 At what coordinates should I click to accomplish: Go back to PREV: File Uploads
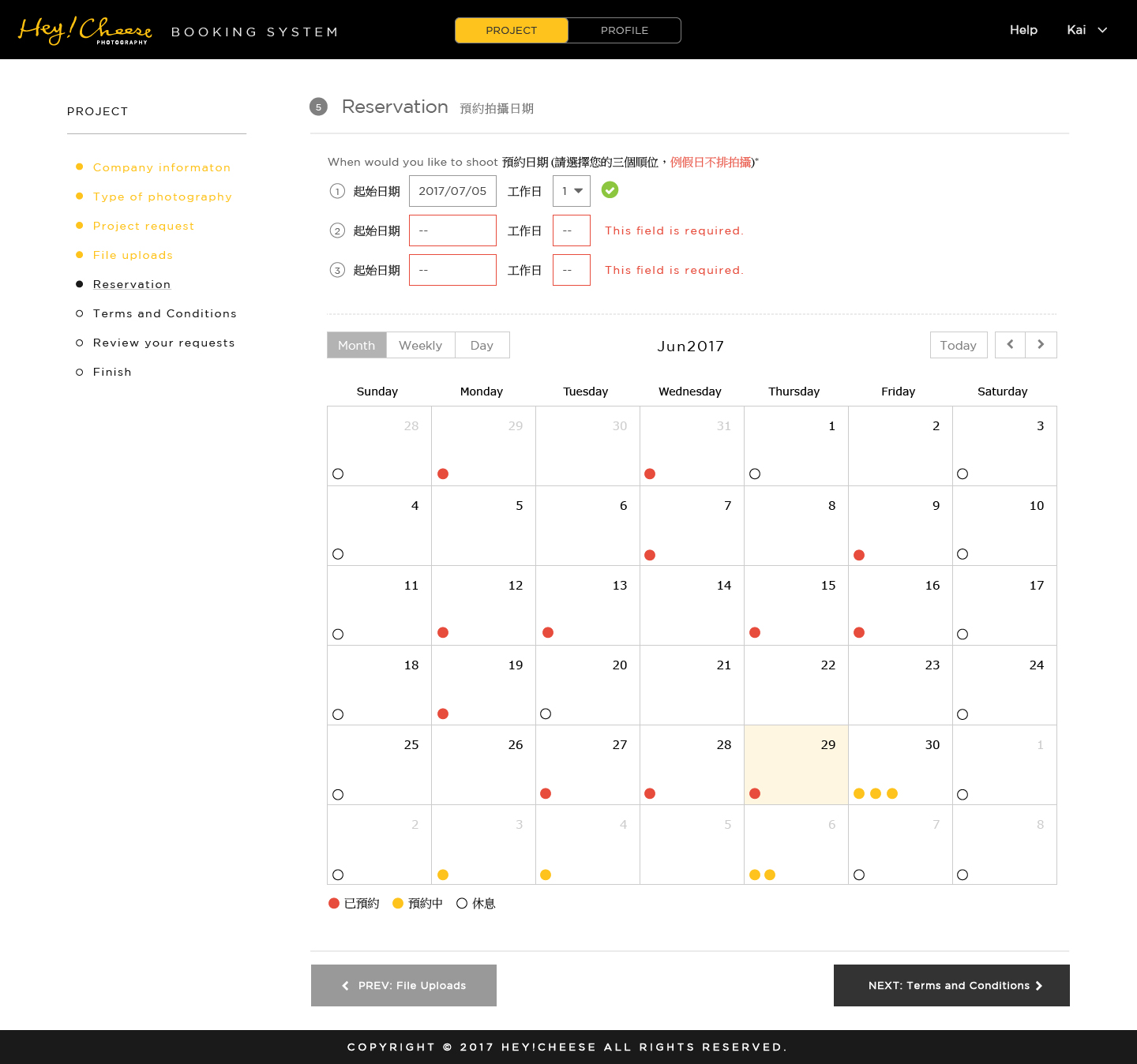(x=403, y=985)
